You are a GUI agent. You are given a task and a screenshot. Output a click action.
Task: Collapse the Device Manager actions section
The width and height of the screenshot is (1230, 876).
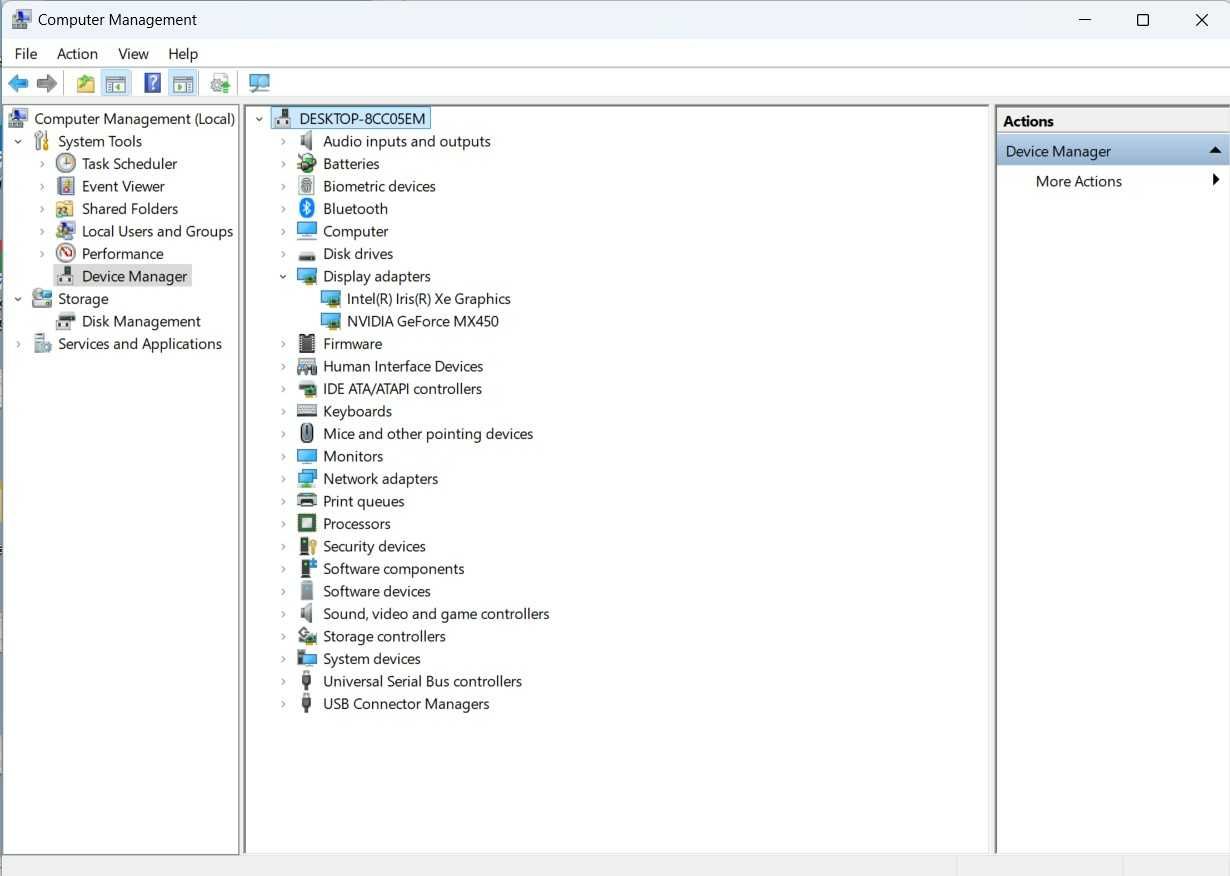1215,151
